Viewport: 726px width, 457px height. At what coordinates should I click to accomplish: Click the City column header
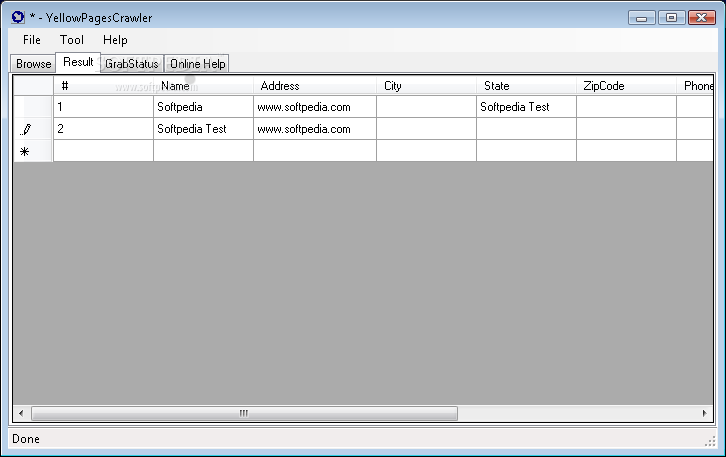[426, 86]
